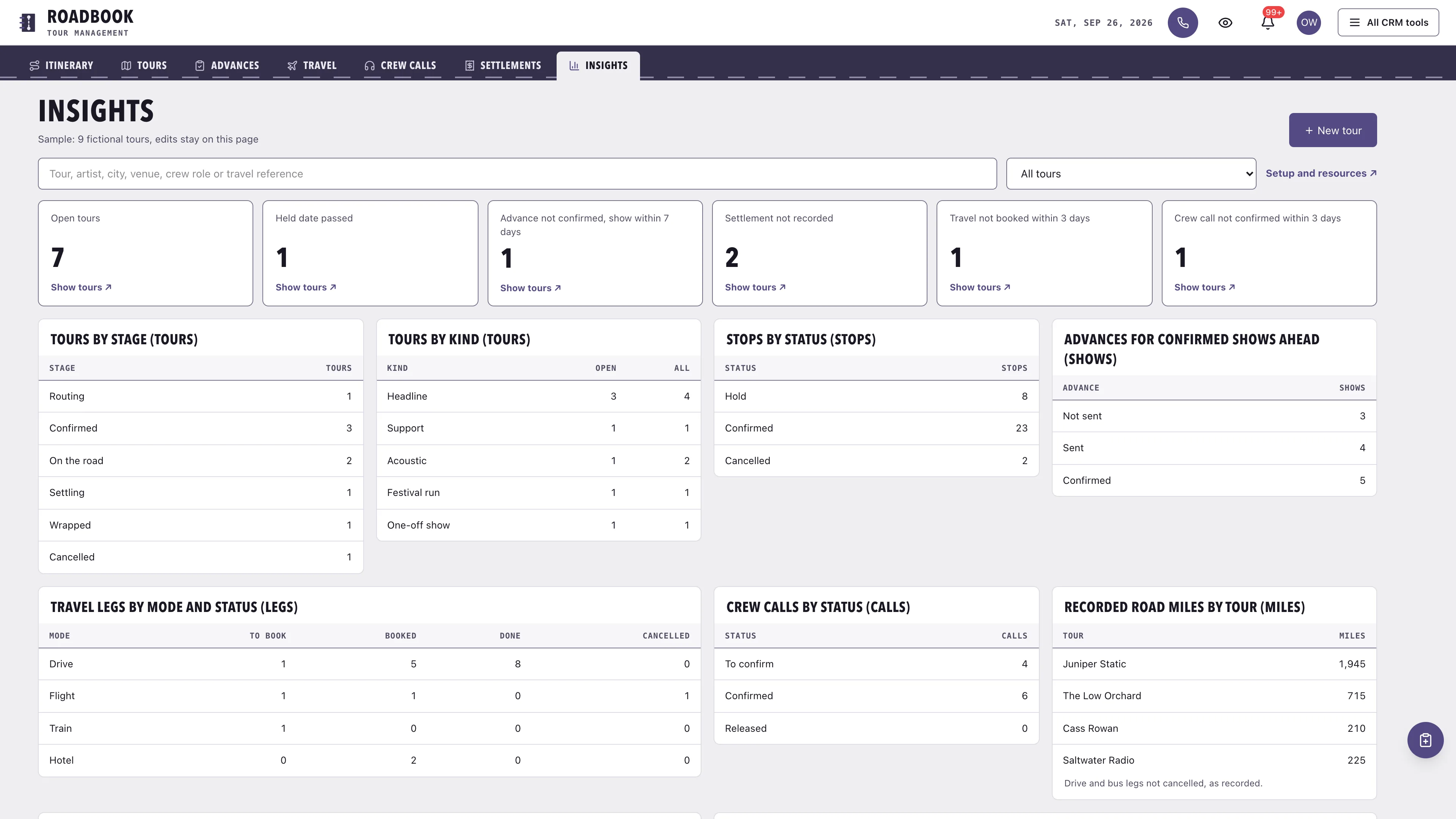The height and width of the screenshot is (819, 1456).
Task: Open the Setup and resources link
Action: 1321,174
